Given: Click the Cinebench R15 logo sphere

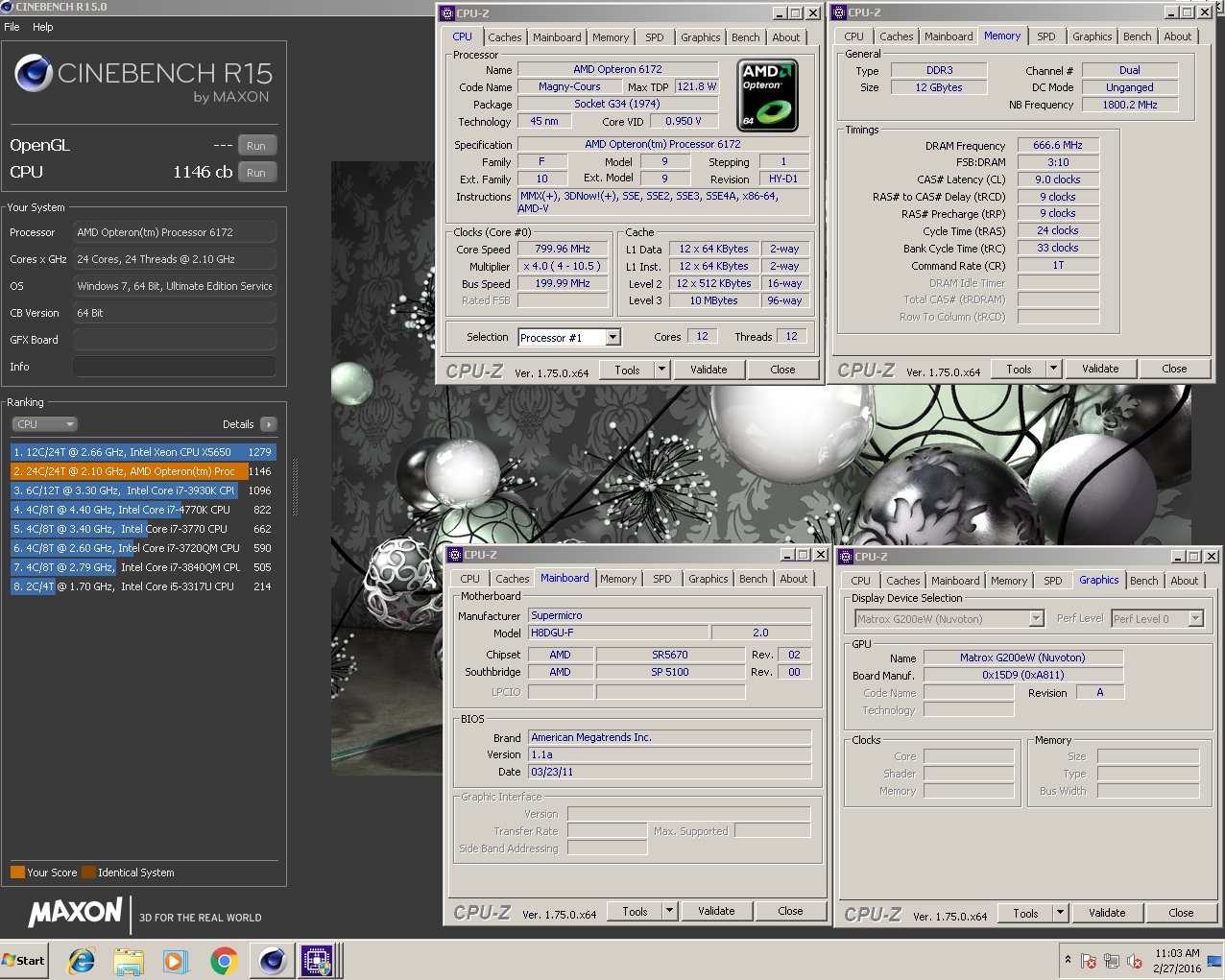Looking at the screenshot, I should click(34, 74).
